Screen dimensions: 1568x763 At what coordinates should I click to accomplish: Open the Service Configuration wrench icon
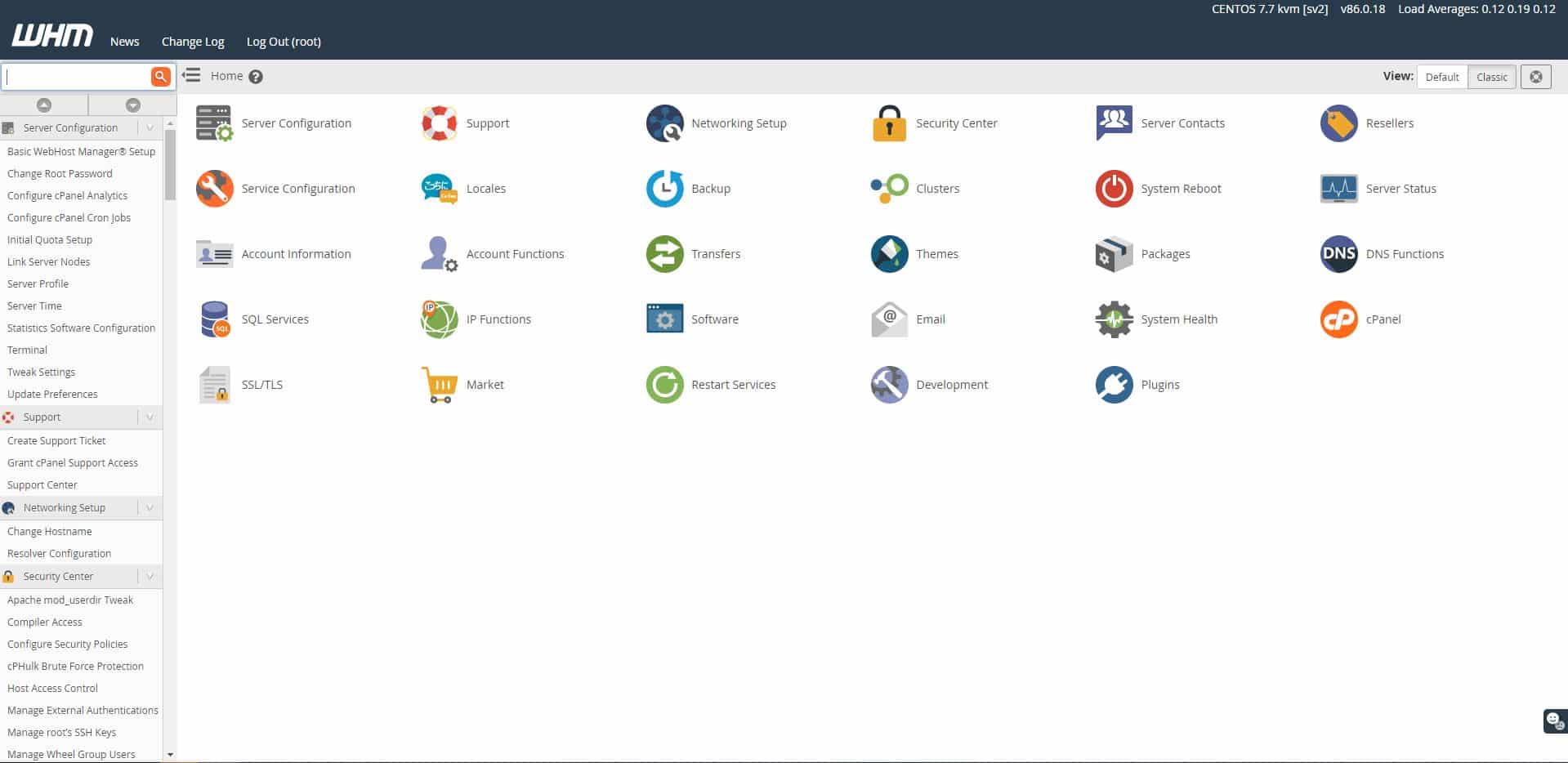(214, 189)
